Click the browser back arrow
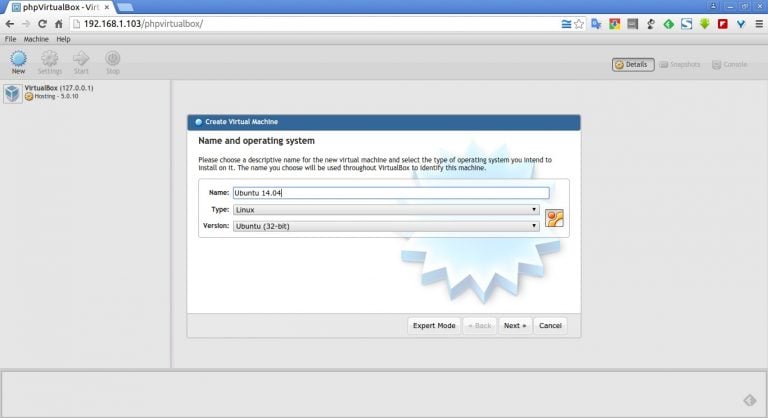This screenshot has height=418, width=768. pos(10,24)
